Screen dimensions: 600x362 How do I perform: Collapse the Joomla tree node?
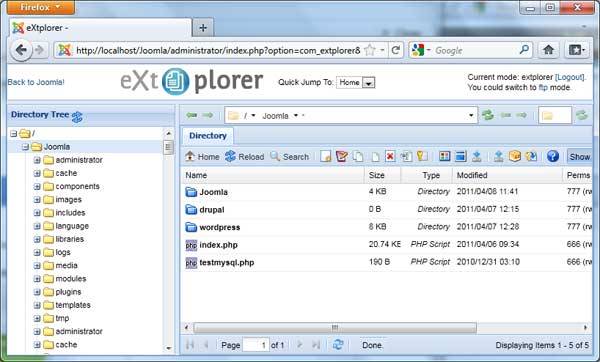point(25,147)
